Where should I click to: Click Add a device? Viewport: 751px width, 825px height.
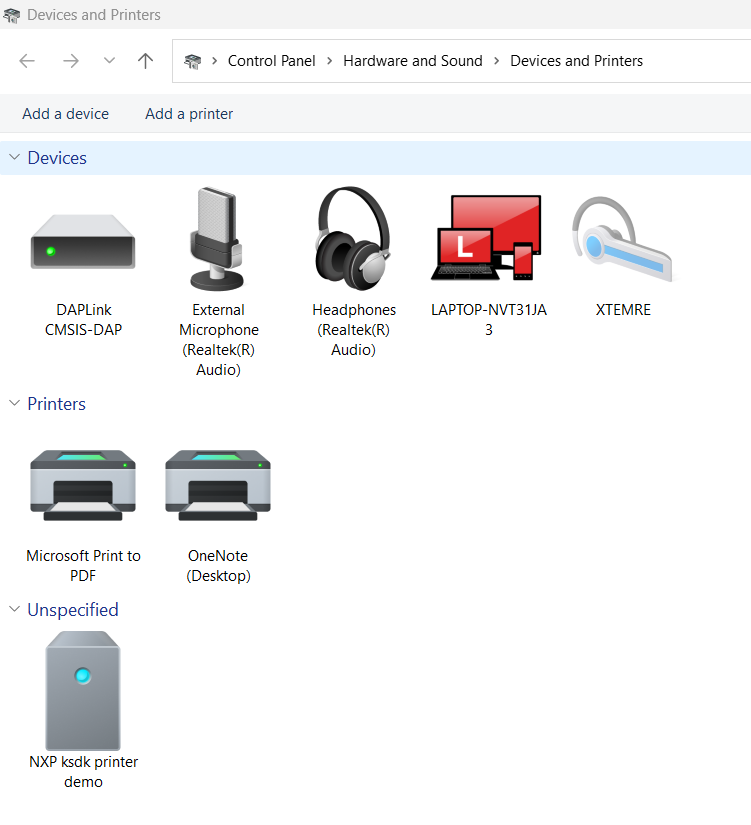pos(65,114)
